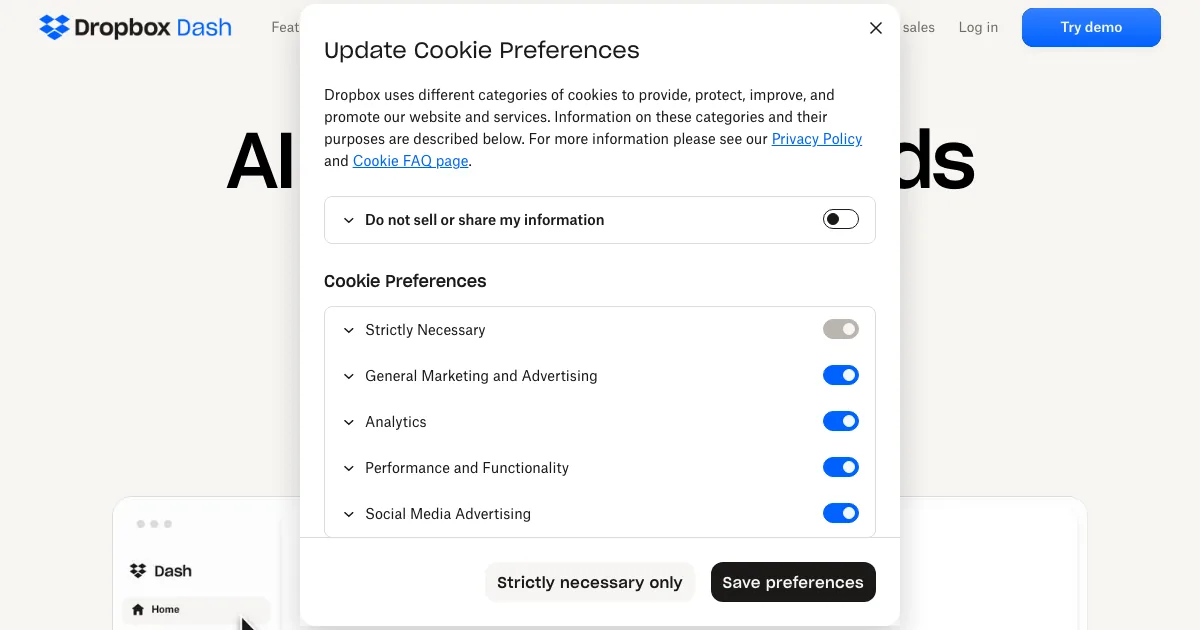This screenshot has height=630, width=1200.
Task: Toggle Do not sell or share switch
Action: [840, 219]
